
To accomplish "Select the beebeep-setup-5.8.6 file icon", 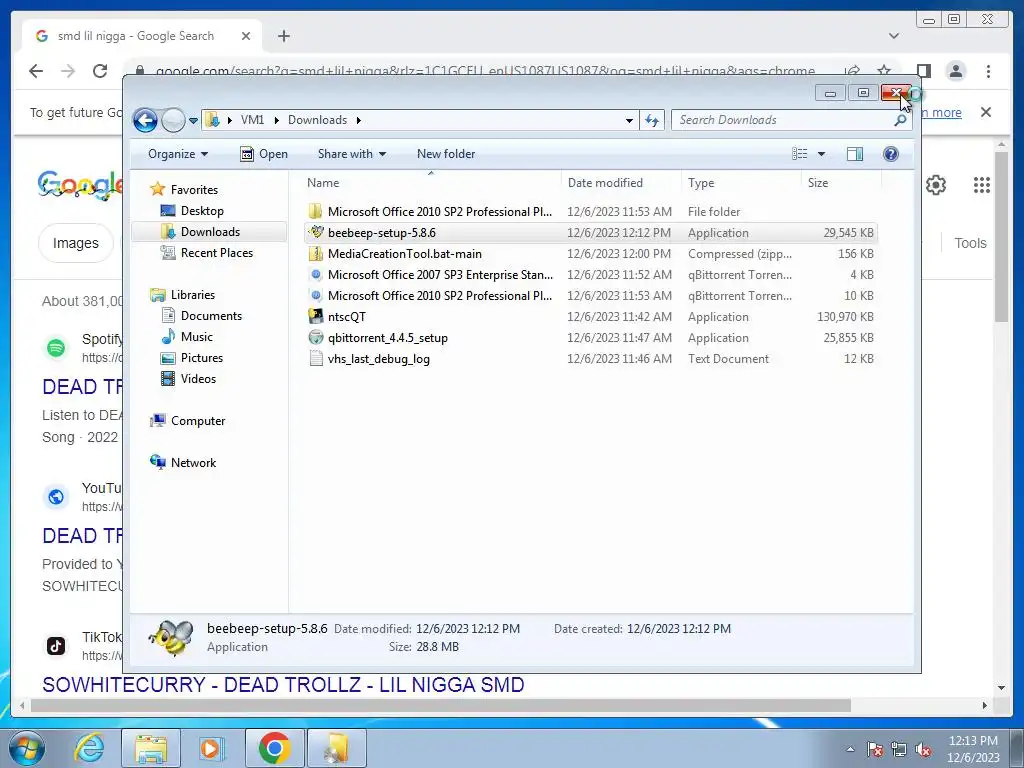I will tap(316, 232).
